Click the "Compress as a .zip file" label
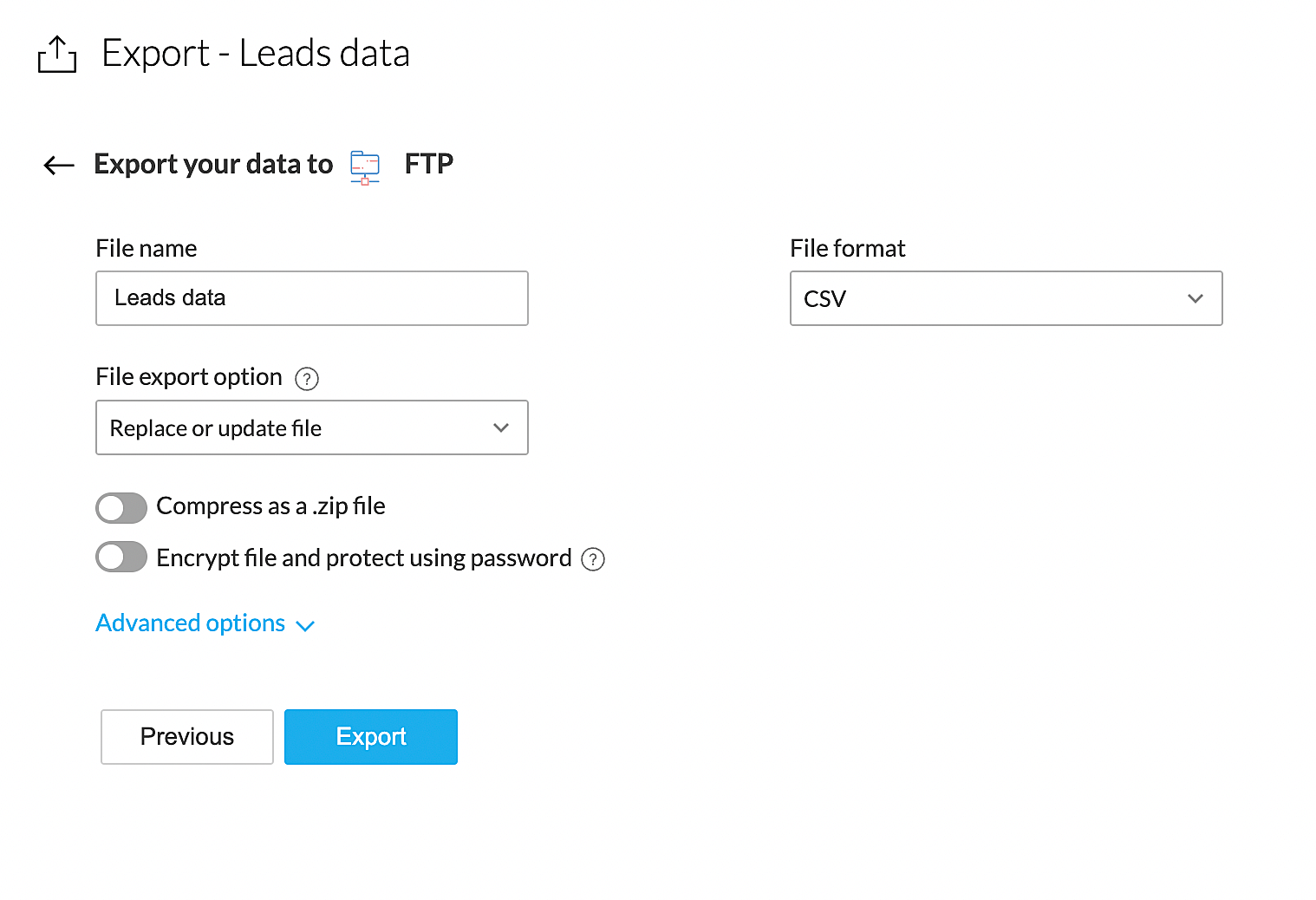Viewport: 1316px width, 900px height. coord(270,506)
